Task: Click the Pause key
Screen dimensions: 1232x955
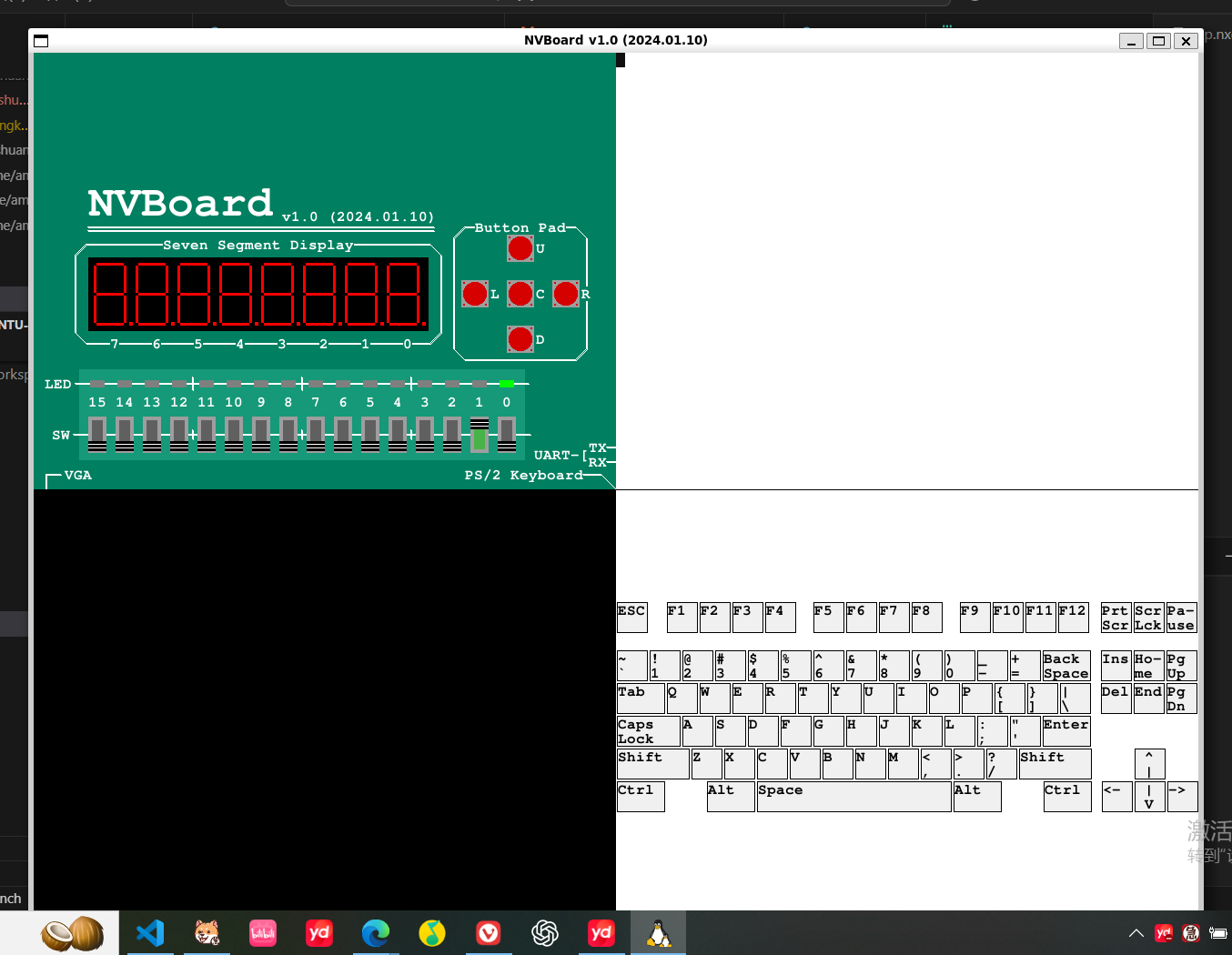Action: (1182, 618)
